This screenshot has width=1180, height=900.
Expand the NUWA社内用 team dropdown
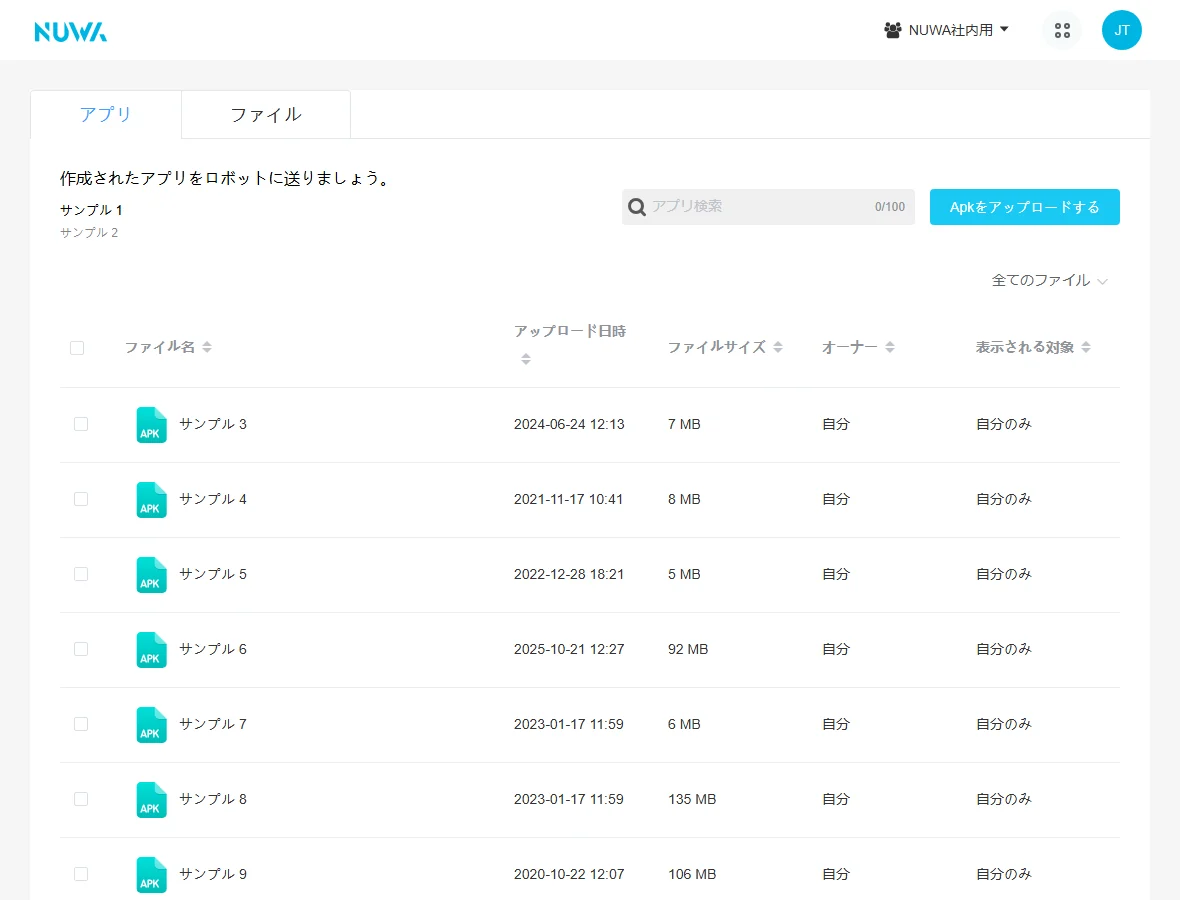946,30
